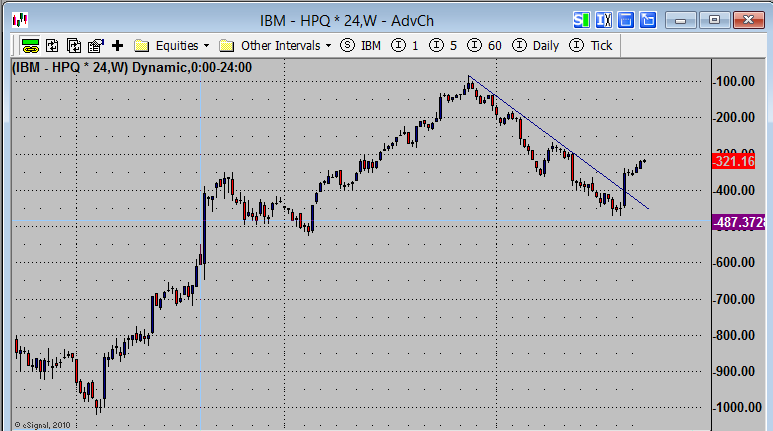Click the -900.00 price axis label
The height and width of the screenshot is (431, 773).
pyautogui.click(x=734, y=371)
